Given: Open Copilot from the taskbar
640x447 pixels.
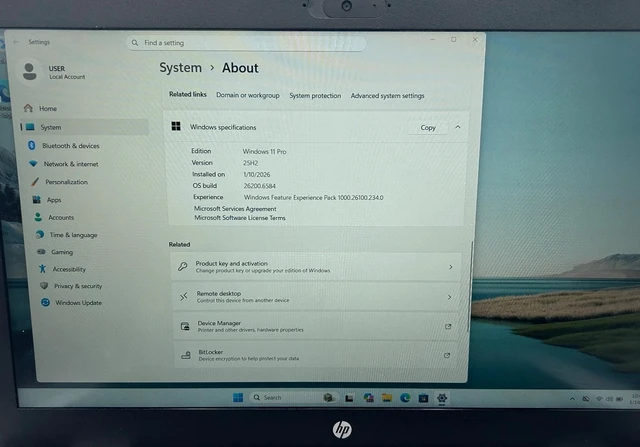Looking at the screenshot, I should [x=369, y=398].
